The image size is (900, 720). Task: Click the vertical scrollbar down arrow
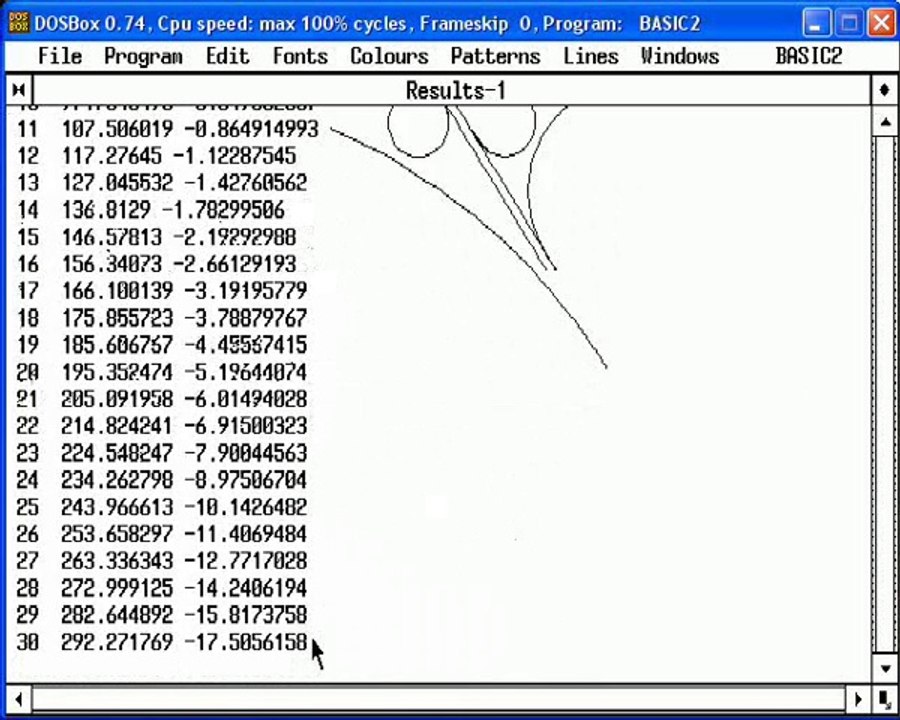[885, 668]
